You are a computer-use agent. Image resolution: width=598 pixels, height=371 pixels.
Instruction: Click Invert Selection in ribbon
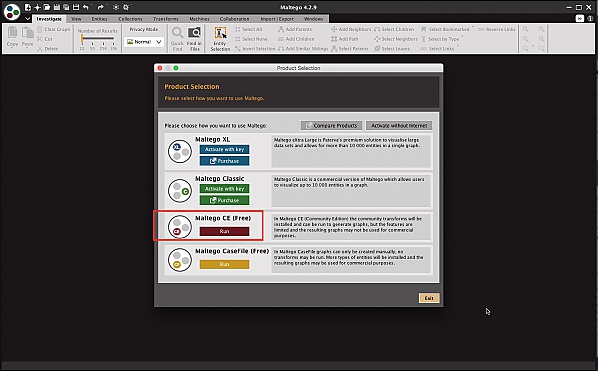coord(255,49)
